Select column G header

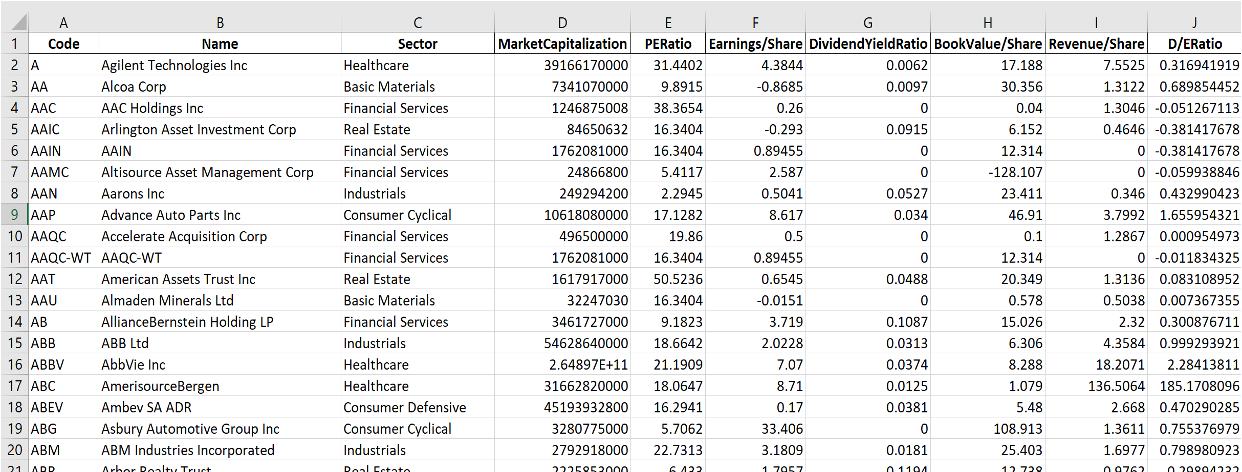pyautogui.click(x=868, y=22)
